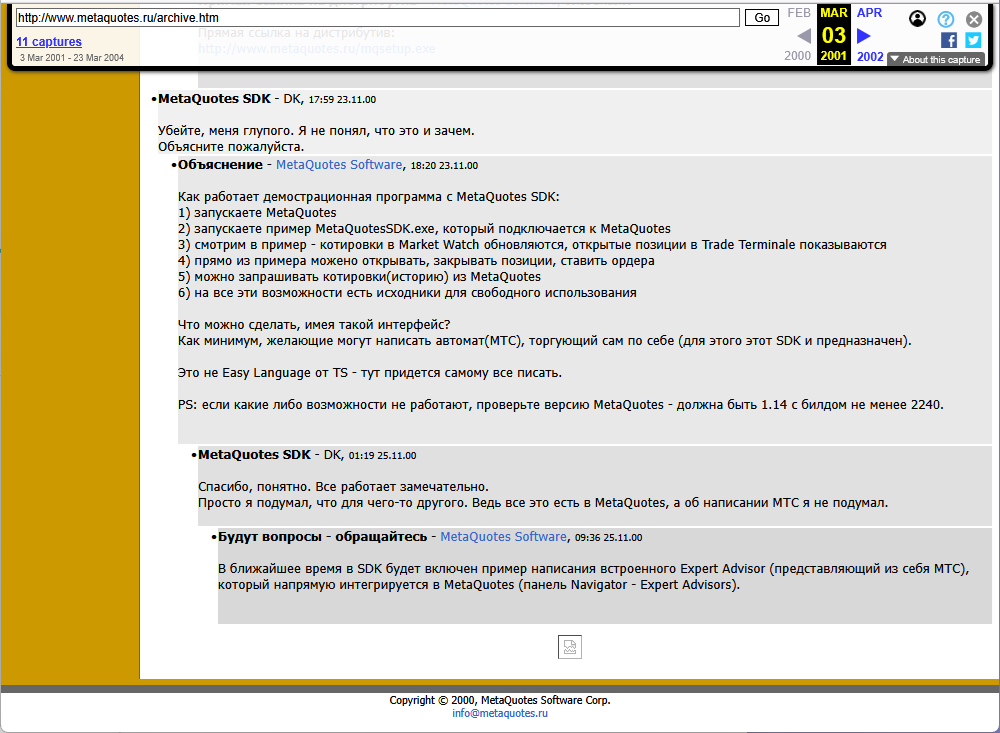Click the capture range 3 Mar 2001 - 23 Mar 2004
The width and height of the screenshot is (1000, 733).
[71, 57]
